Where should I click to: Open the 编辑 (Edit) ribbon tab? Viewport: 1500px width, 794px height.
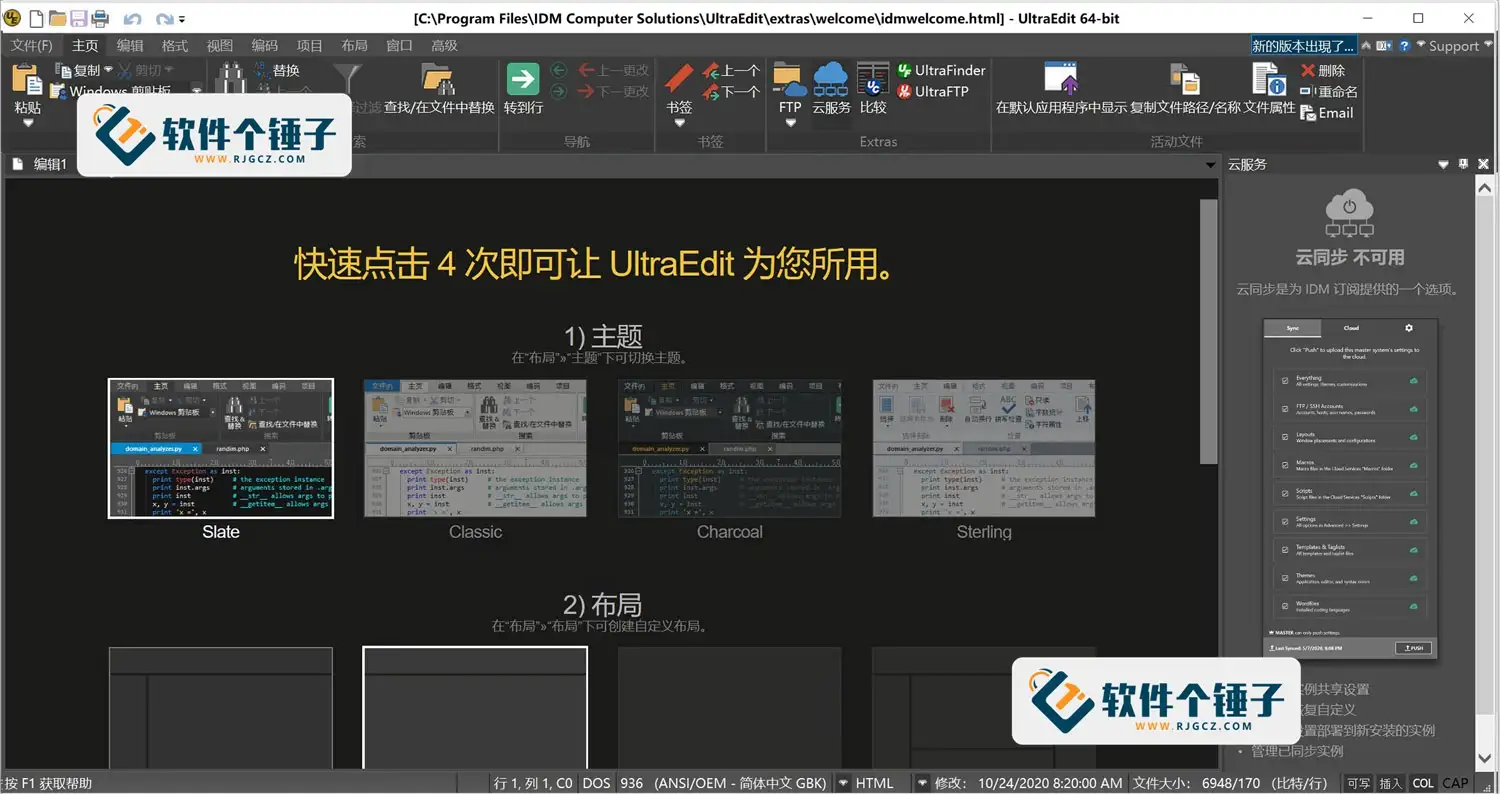point(130,45)
